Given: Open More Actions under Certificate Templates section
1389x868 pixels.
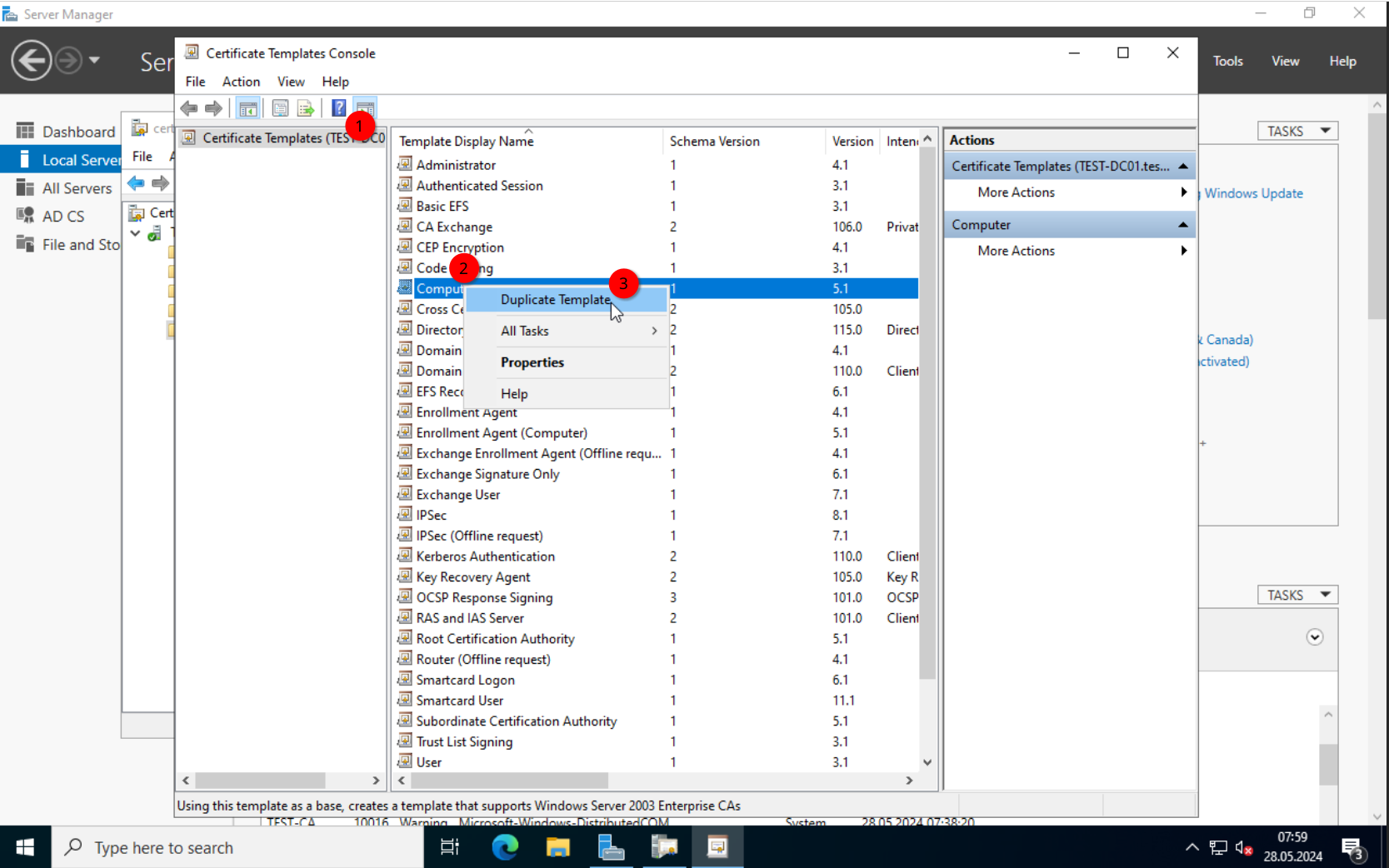Looking at the screenshot, I should (1069, 192).
